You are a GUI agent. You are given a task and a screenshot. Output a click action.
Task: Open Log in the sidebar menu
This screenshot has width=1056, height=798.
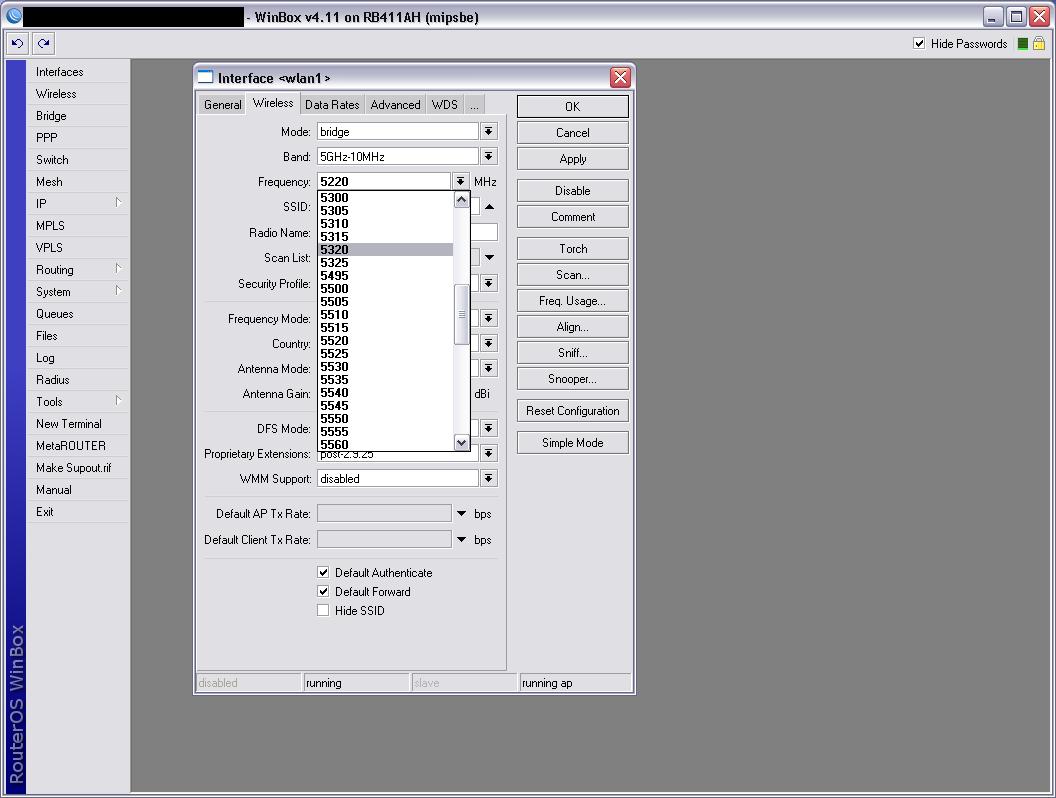77,358
